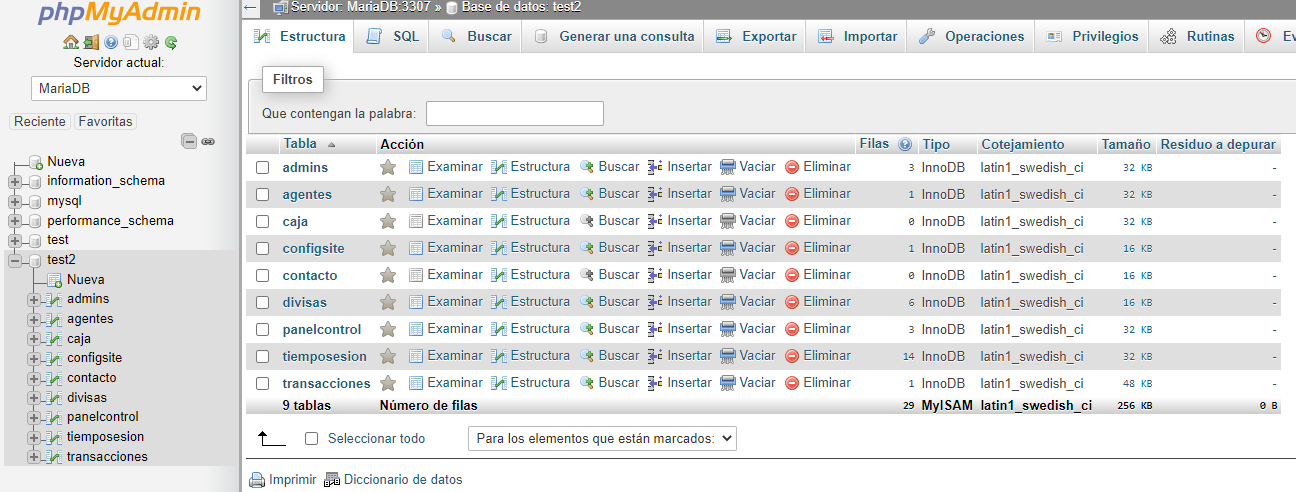Tick the Seleccionar todo checkbox

tap(311, 439)
